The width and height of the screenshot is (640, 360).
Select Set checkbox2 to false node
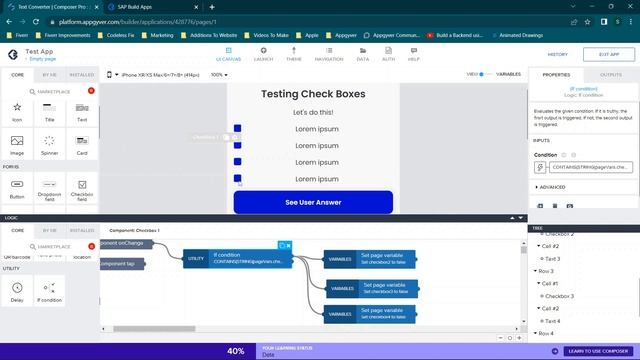370,259
